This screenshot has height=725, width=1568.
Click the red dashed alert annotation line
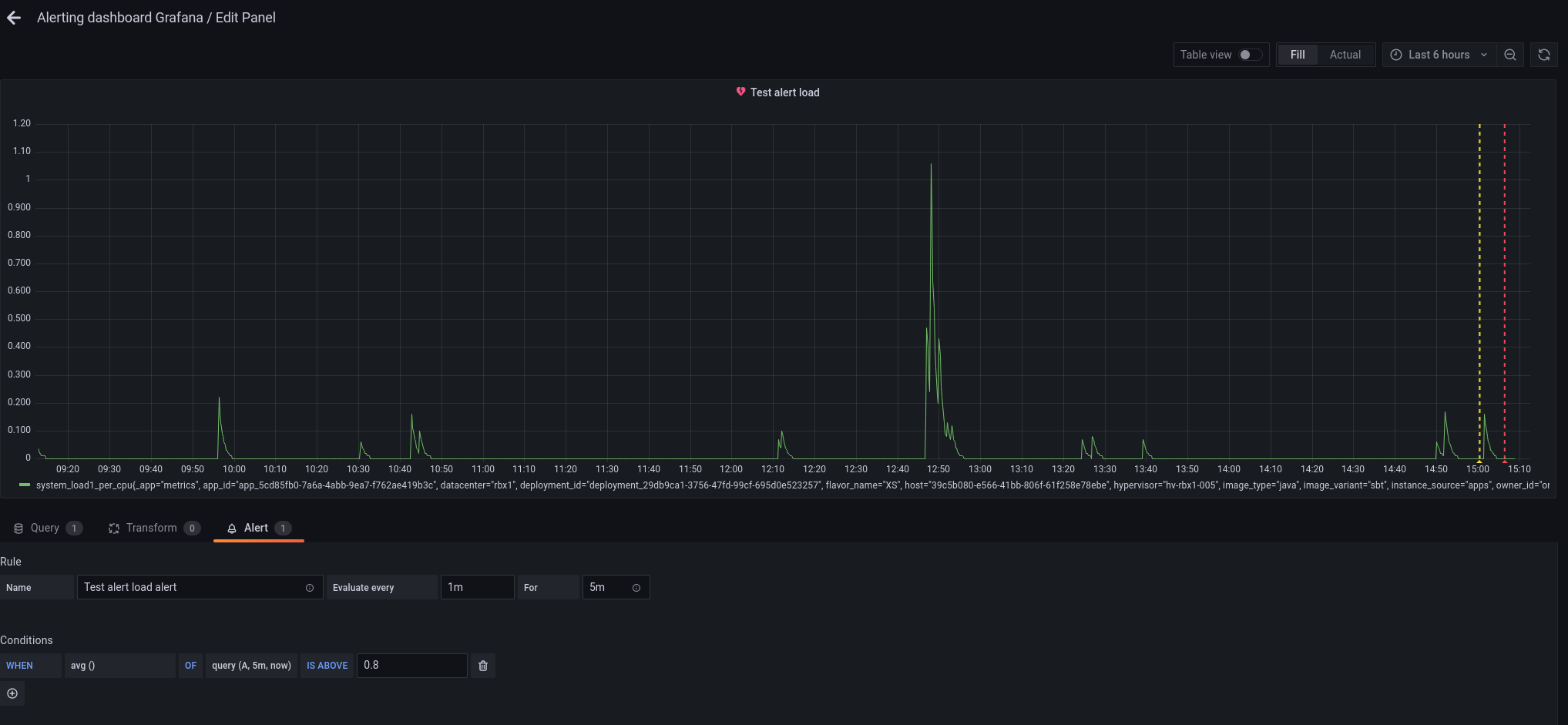coord(1504,293)
